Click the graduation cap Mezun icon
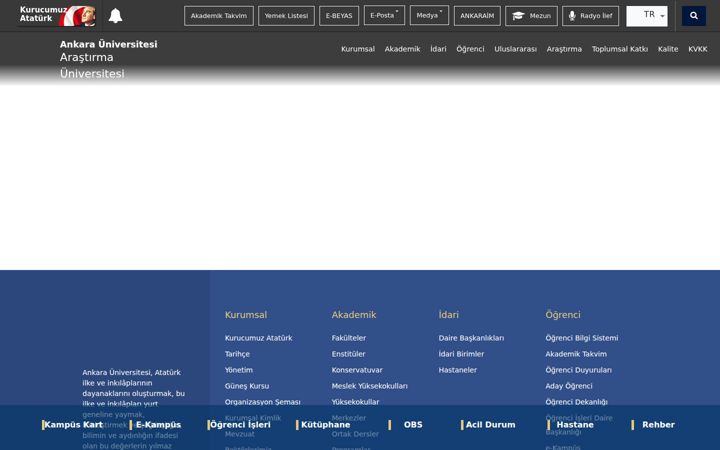 tap(518, 16)
